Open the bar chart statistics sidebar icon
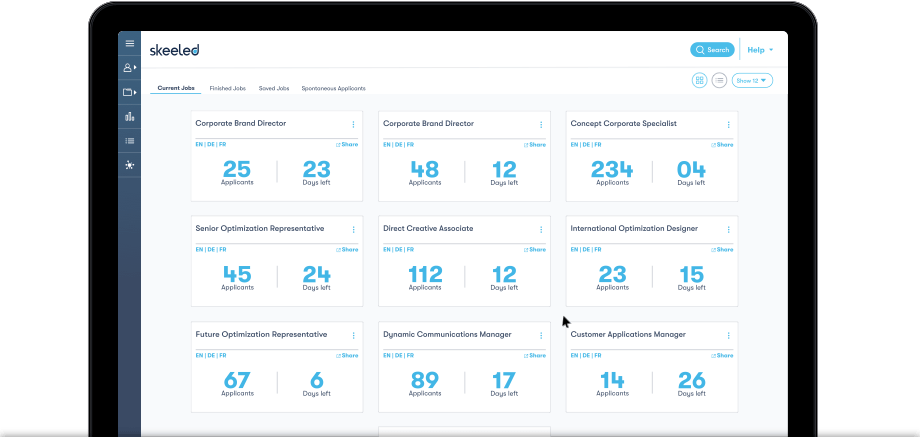This screenshot has height=437, width=920. click(x=130, y=117)
